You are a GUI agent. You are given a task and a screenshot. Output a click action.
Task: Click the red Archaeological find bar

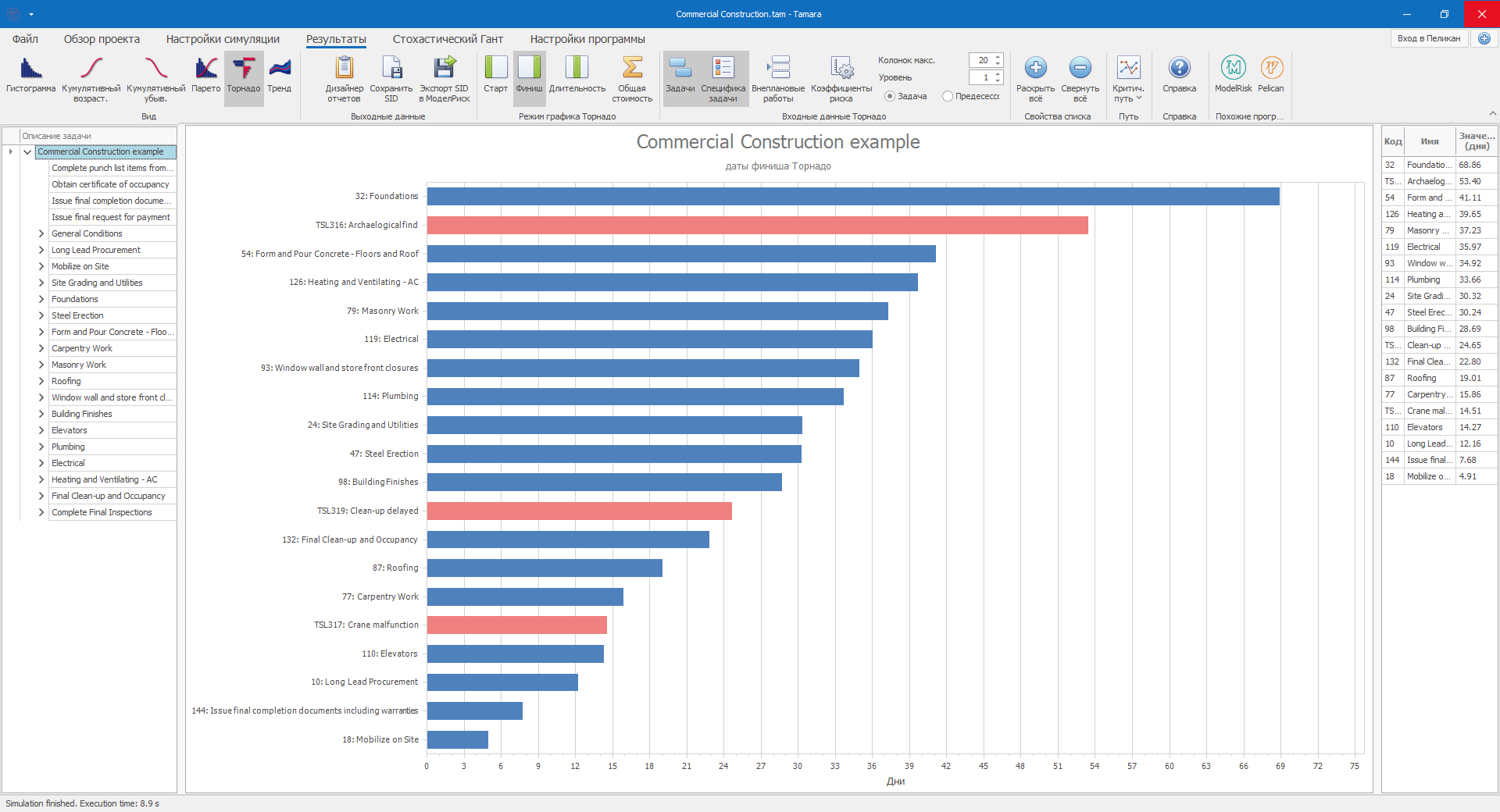(x=756, y=226)
